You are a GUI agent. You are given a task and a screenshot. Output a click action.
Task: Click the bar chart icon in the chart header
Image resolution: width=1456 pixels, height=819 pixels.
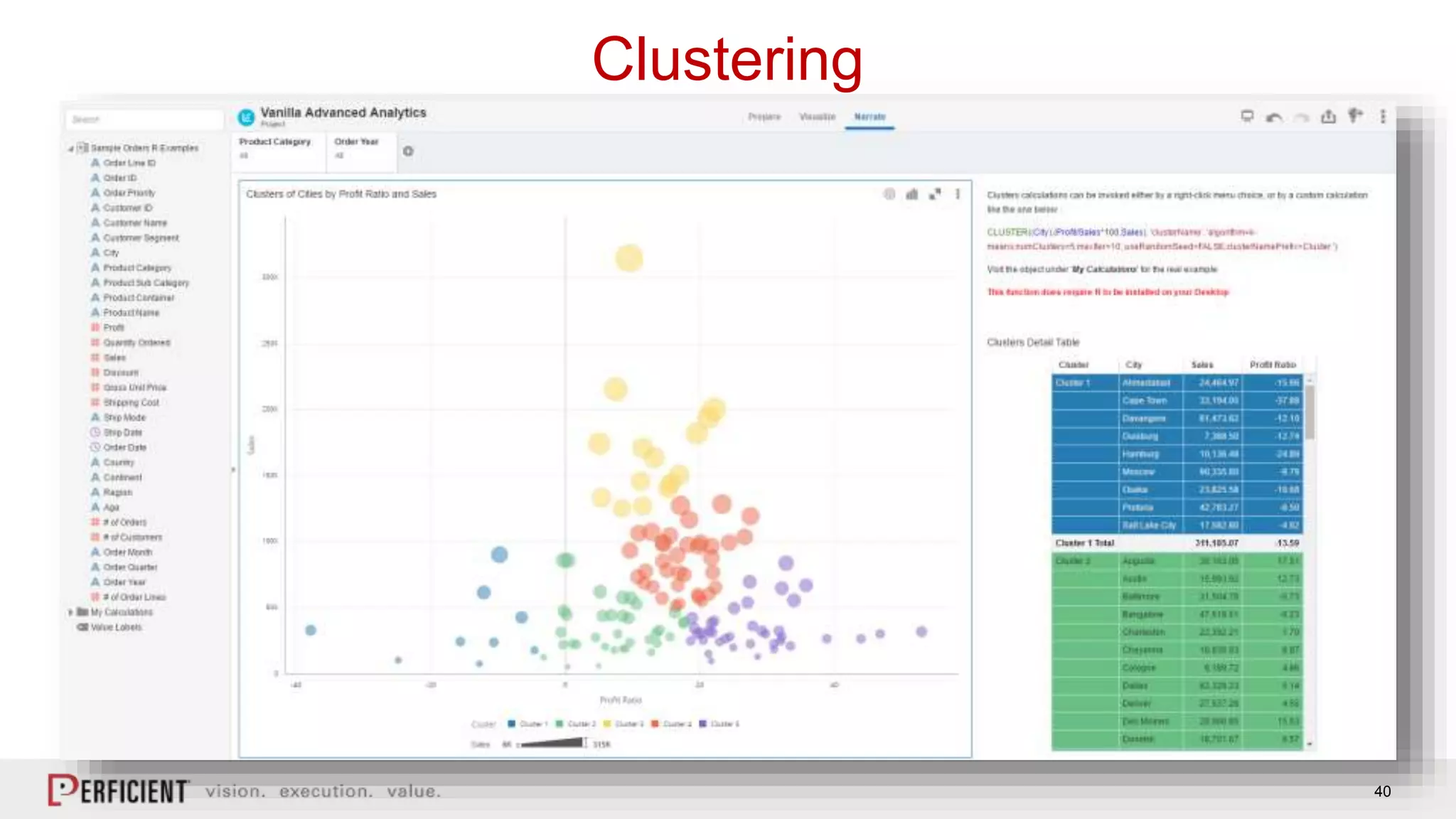coord(912,194)
